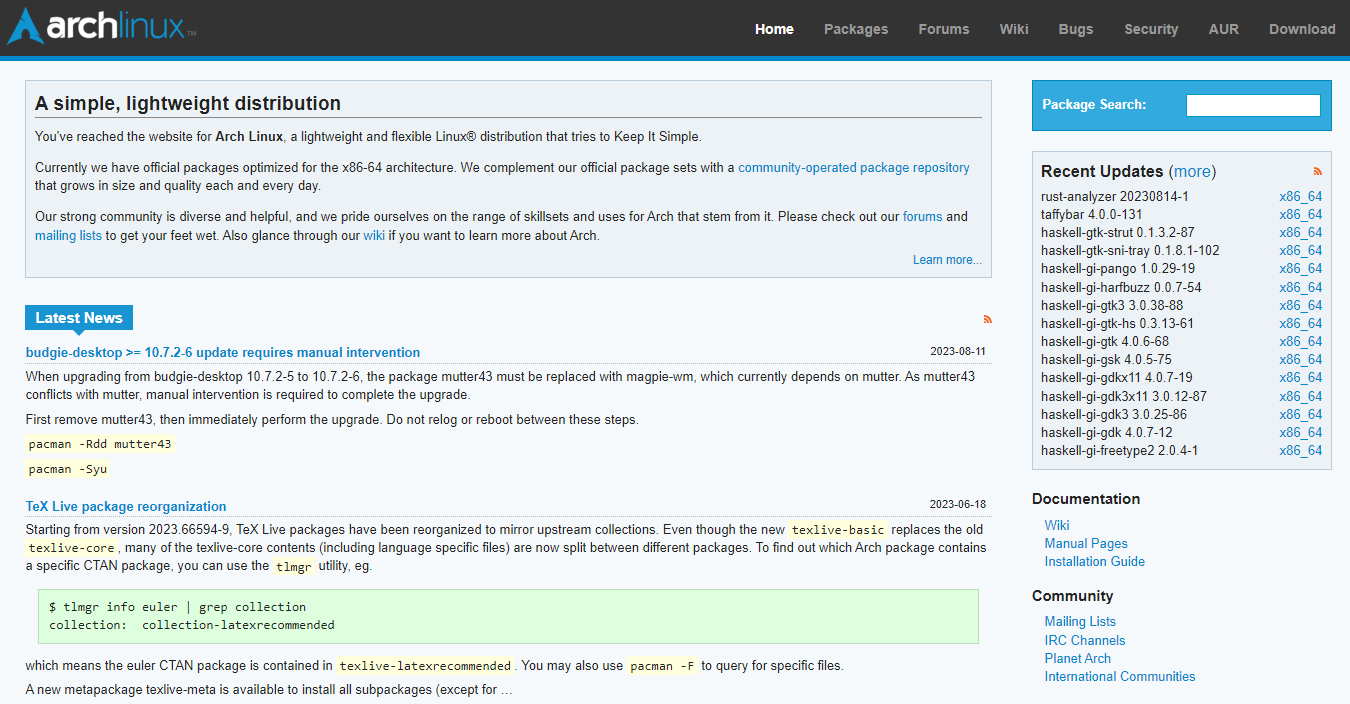The image size is (1350, 704).
Task: Open the Download nav item
Action: pos(1302,29)
